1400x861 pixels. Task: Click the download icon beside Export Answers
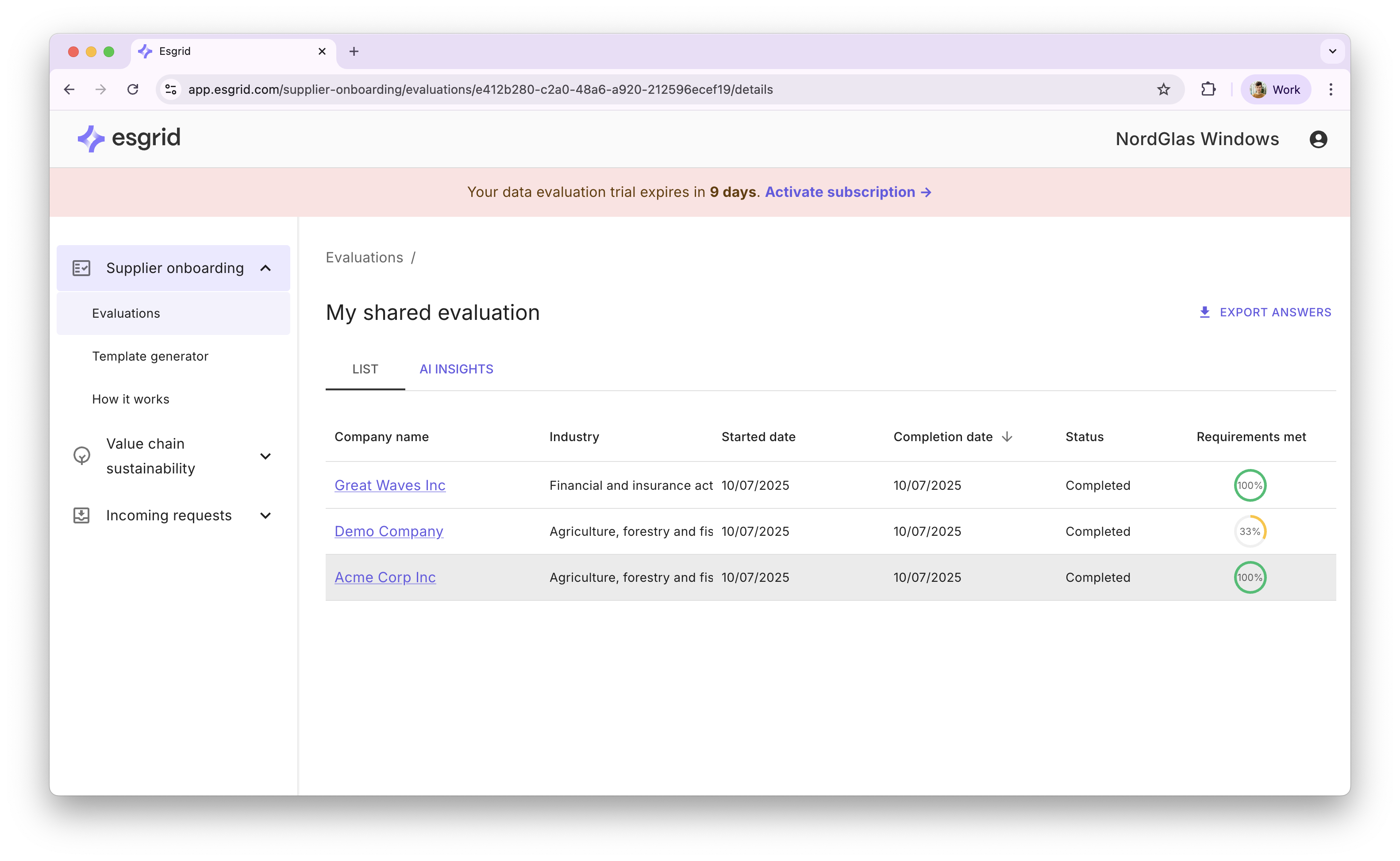[x=1204, y=312]
